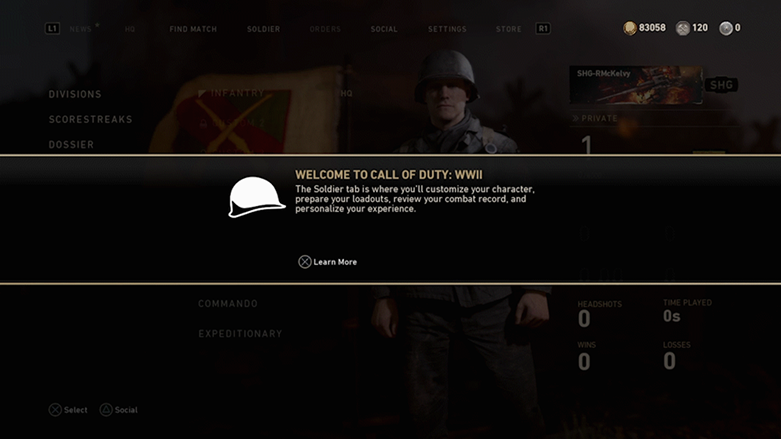Select Divisions in the left menu
Screen dimensions: 781x439
click(75, 94)
